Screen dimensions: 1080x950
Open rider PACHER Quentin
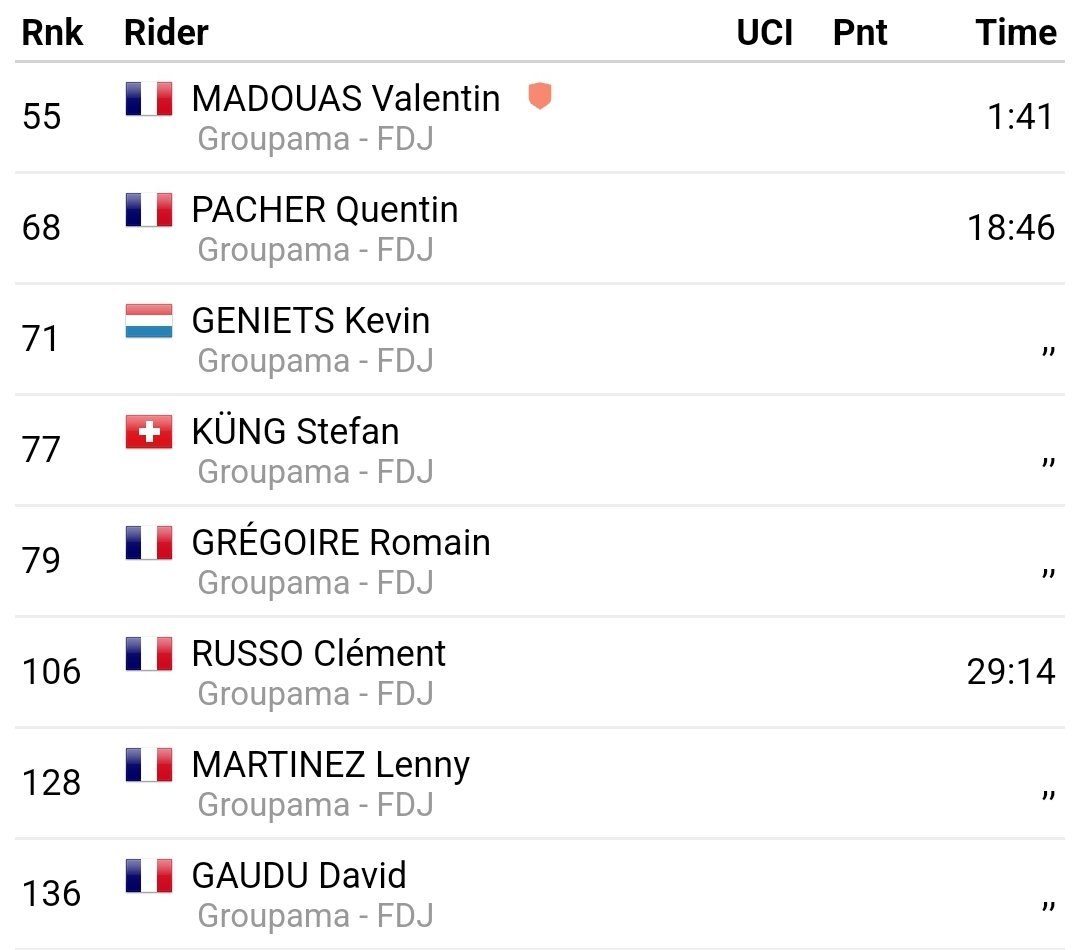(x=325, y=209)
